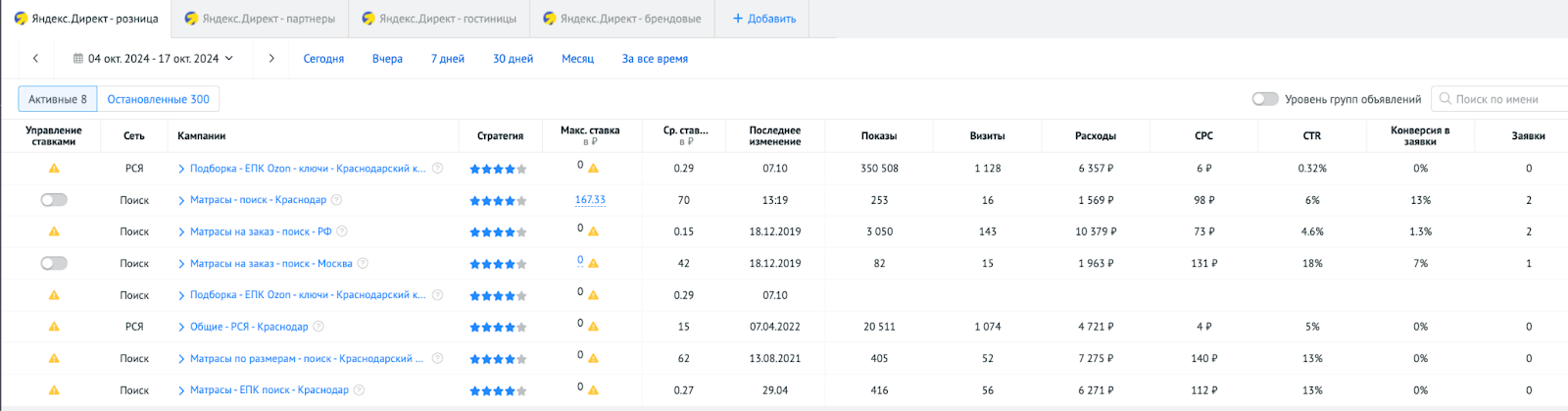Click star rating strategy for Матрасы - поиск - Краснодар

point(499,201)
